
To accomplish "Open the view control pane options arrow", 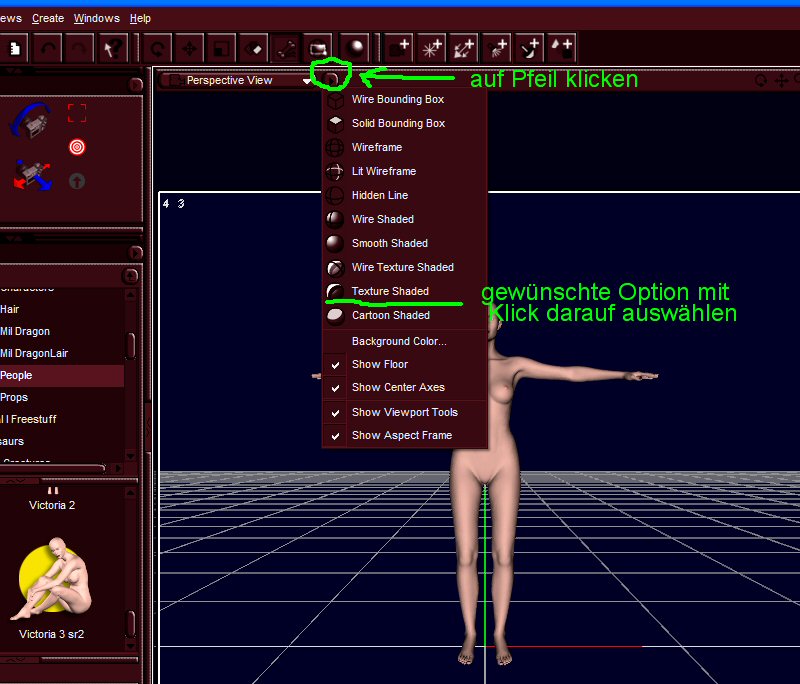I will click(135, 84).
